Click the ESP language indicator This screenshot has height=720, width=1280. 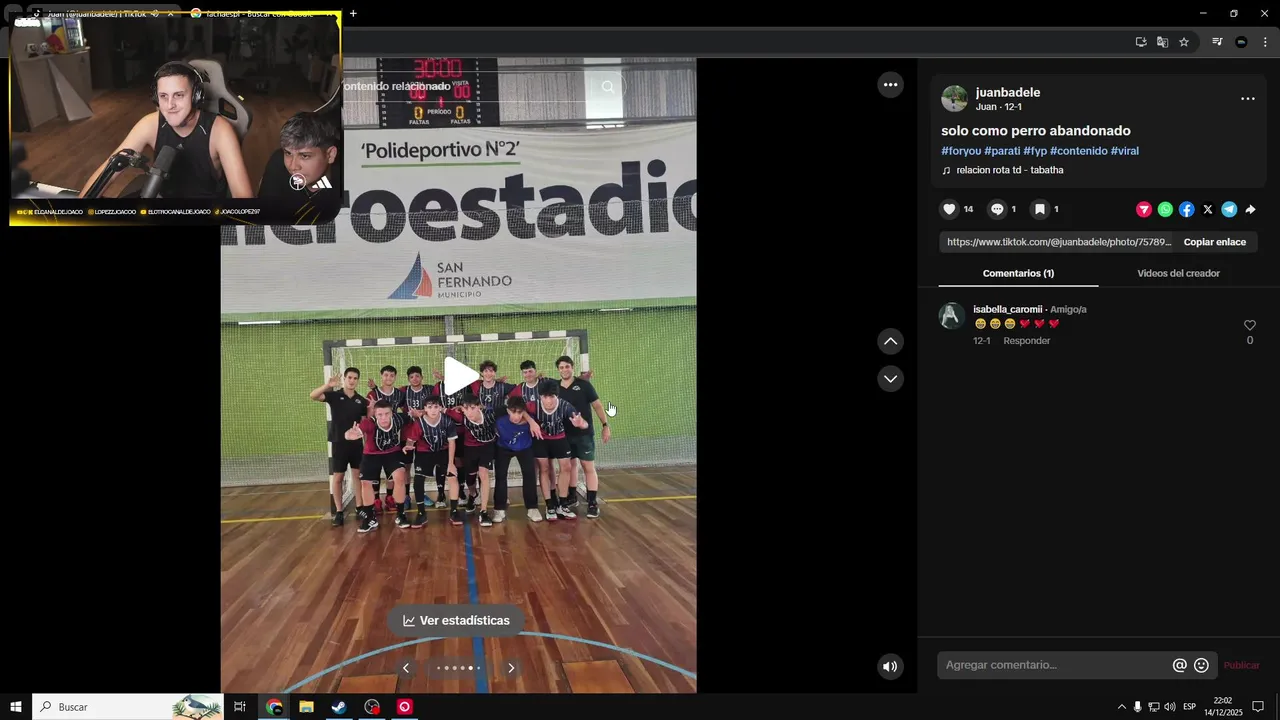(x=1190, y=707)
